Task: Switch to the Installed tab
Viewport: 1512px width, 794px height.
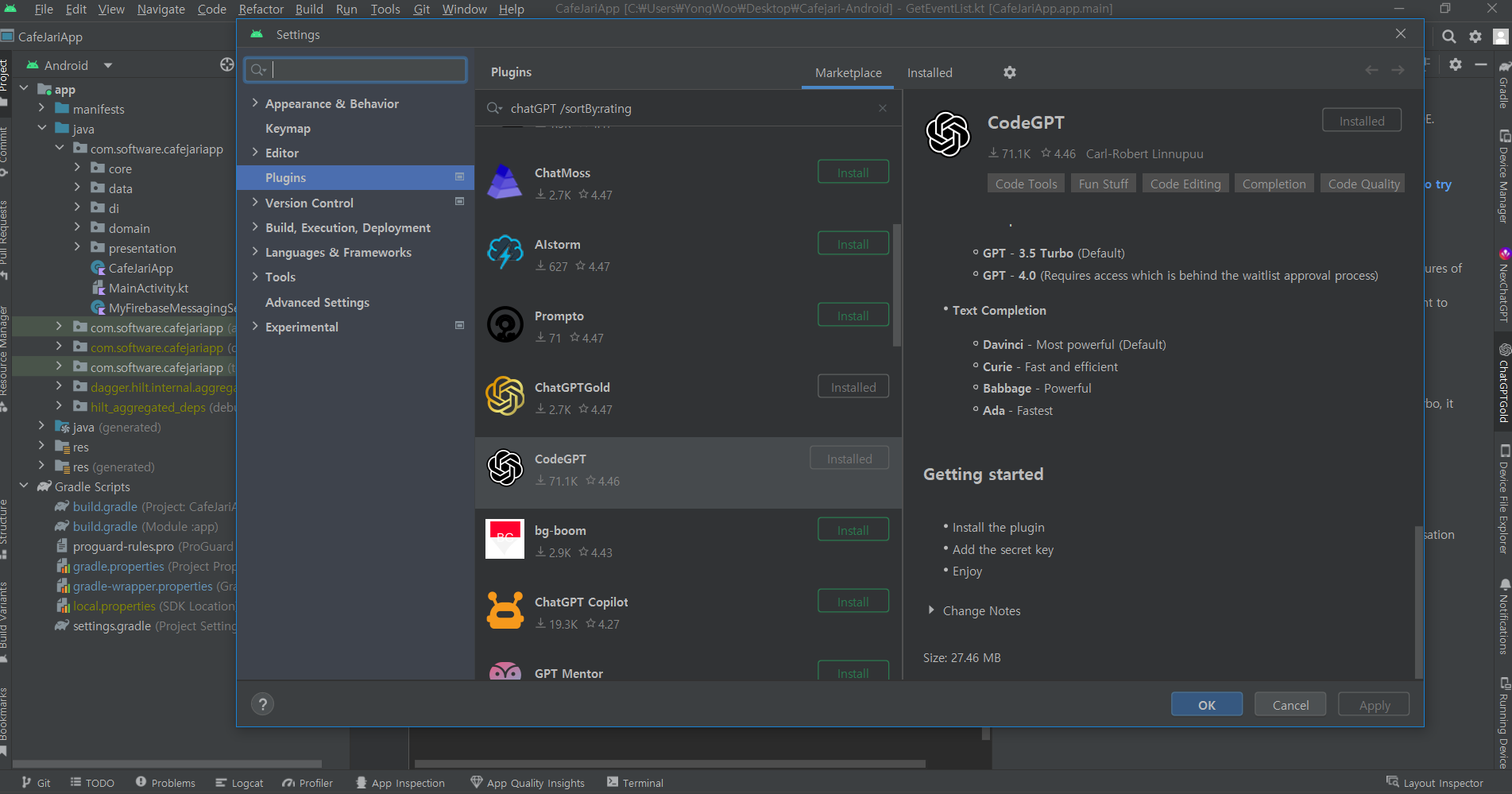Action: 930,72
